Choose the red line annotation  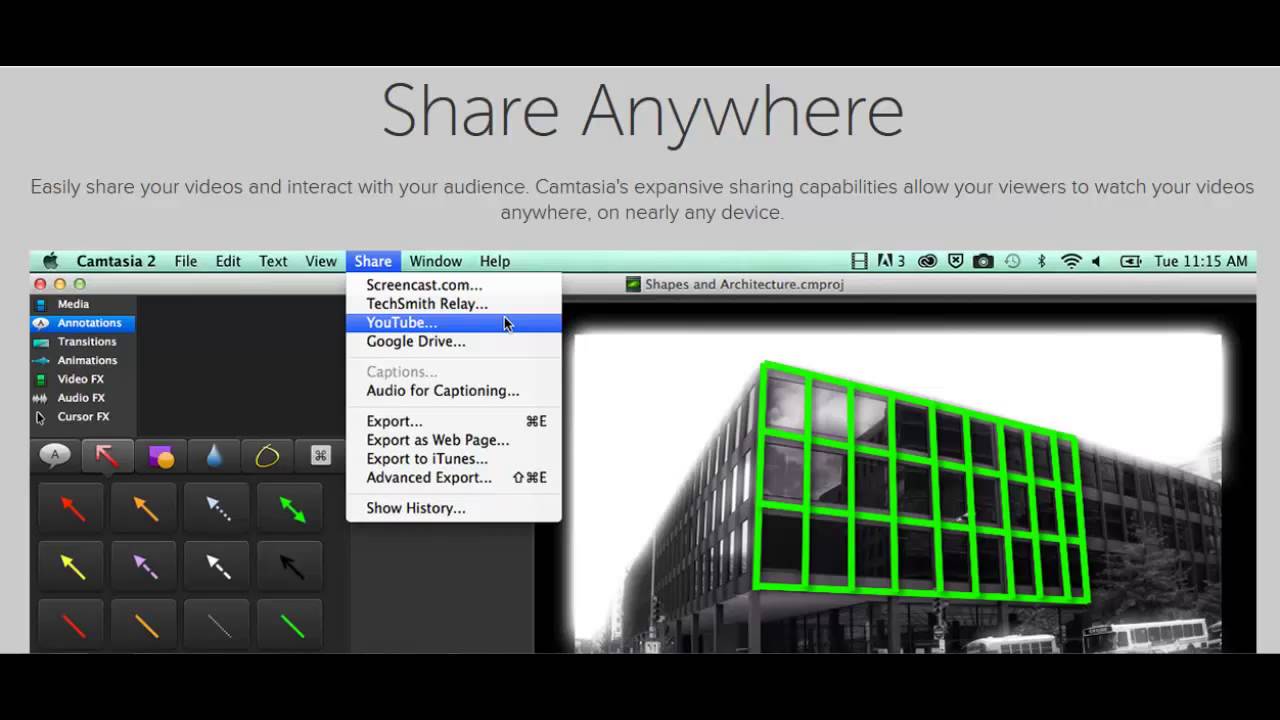coord(72,626)
